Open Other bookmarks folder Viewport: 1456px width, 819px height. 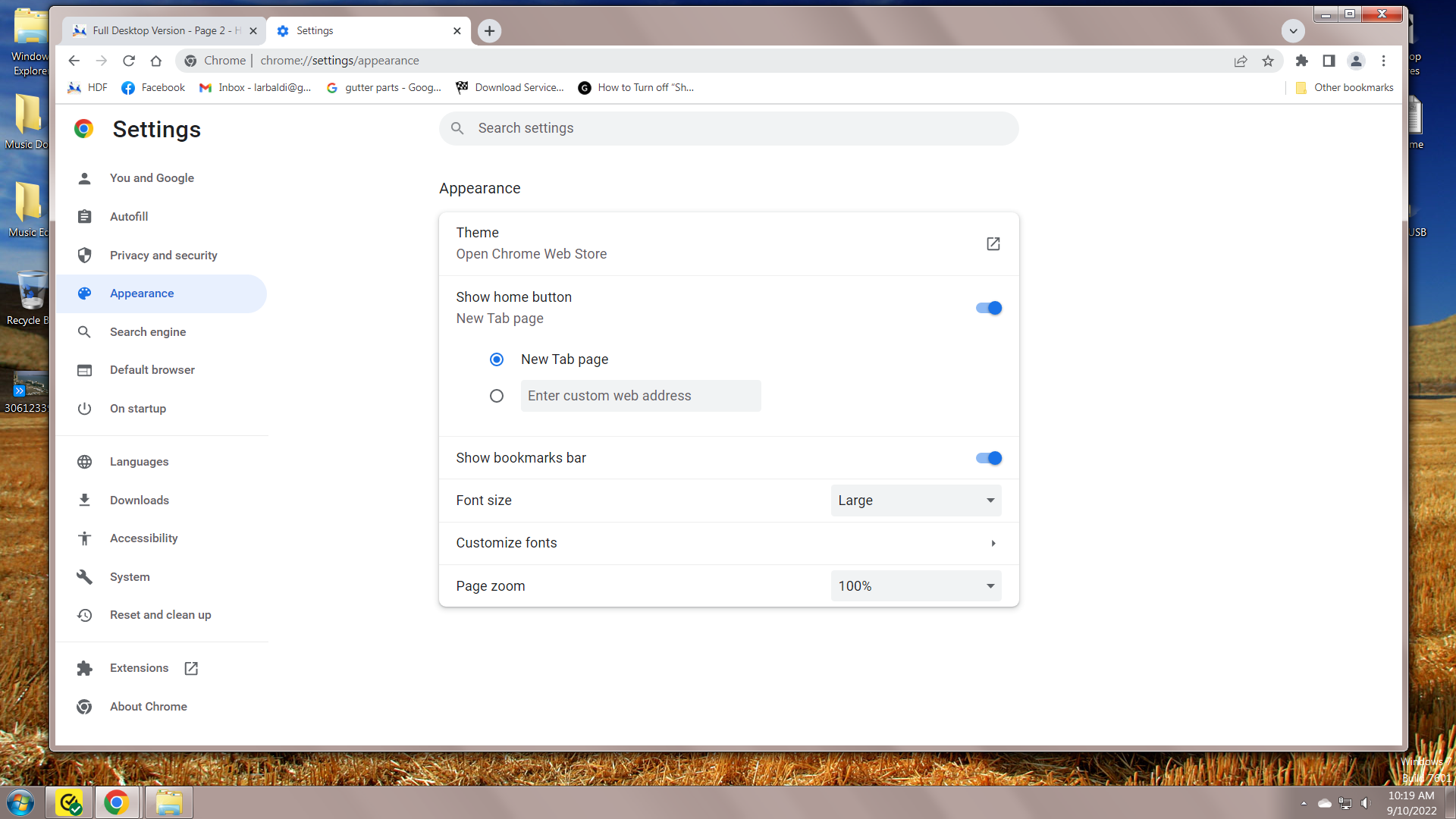(x=1345, y=87)
